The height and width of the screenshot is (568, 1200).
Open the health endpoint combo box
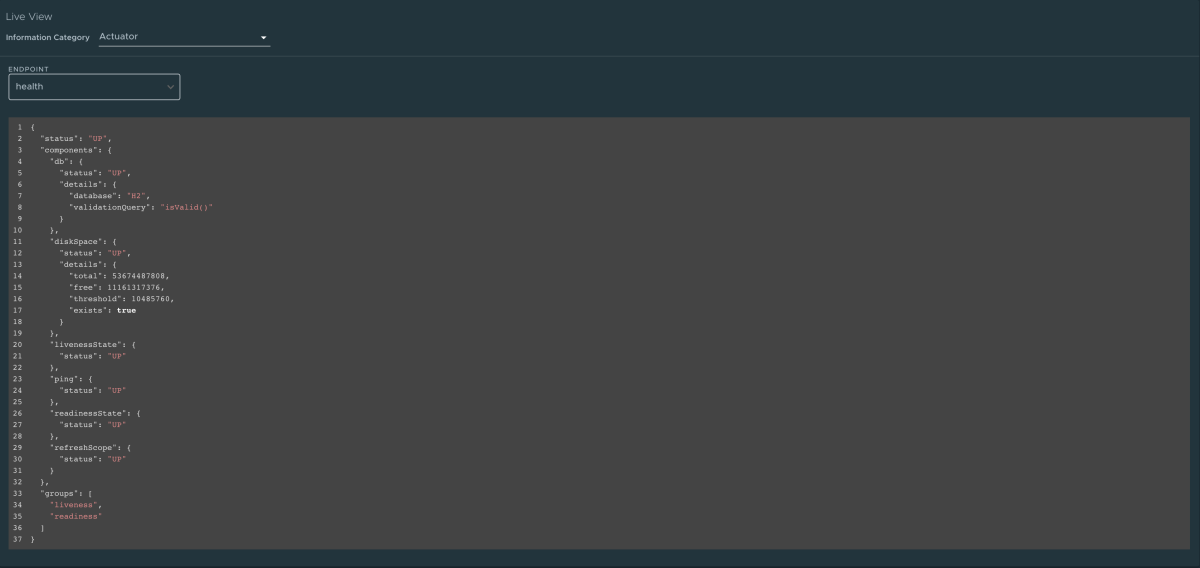tap(94, 87)
